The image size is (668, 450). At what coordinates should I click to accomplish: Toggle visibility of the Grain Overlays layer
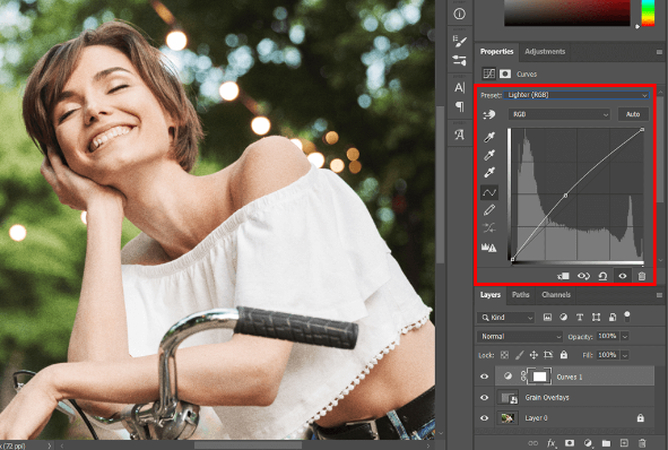pos(485,397)
